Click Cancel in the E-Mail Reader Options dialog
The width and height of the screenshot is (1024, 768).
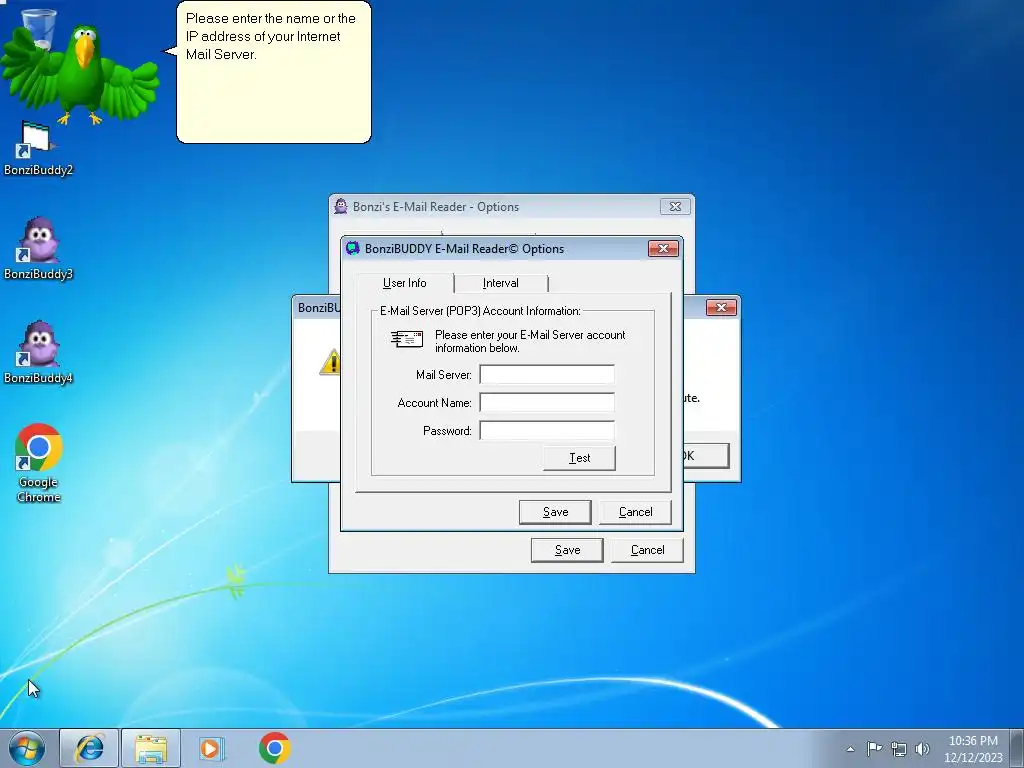(635, 512)
